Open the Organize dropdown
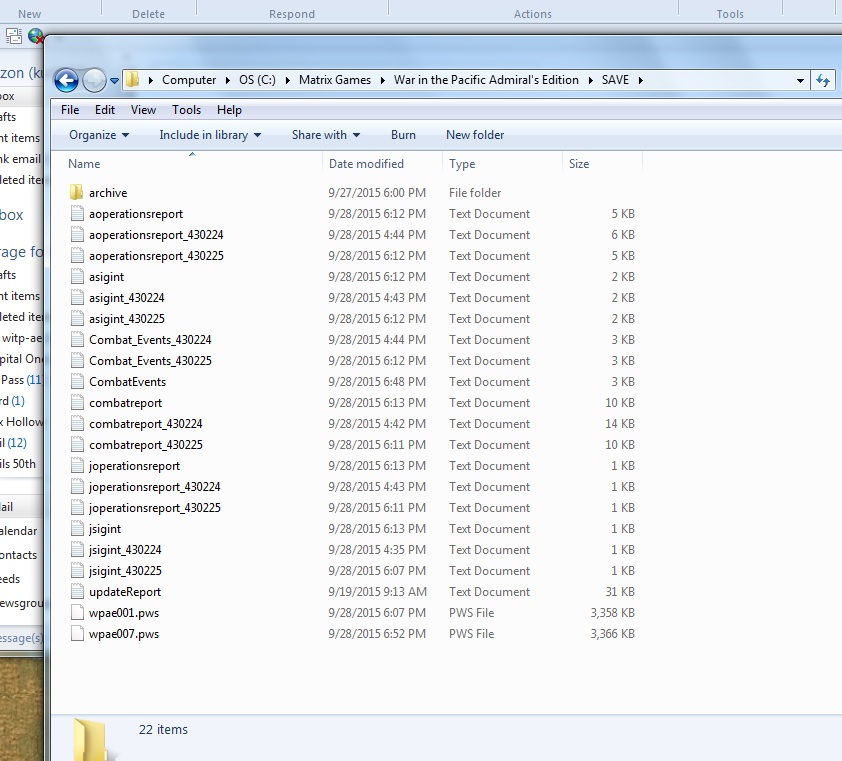This screenshot has height=761, width=842. coord(99,135)
